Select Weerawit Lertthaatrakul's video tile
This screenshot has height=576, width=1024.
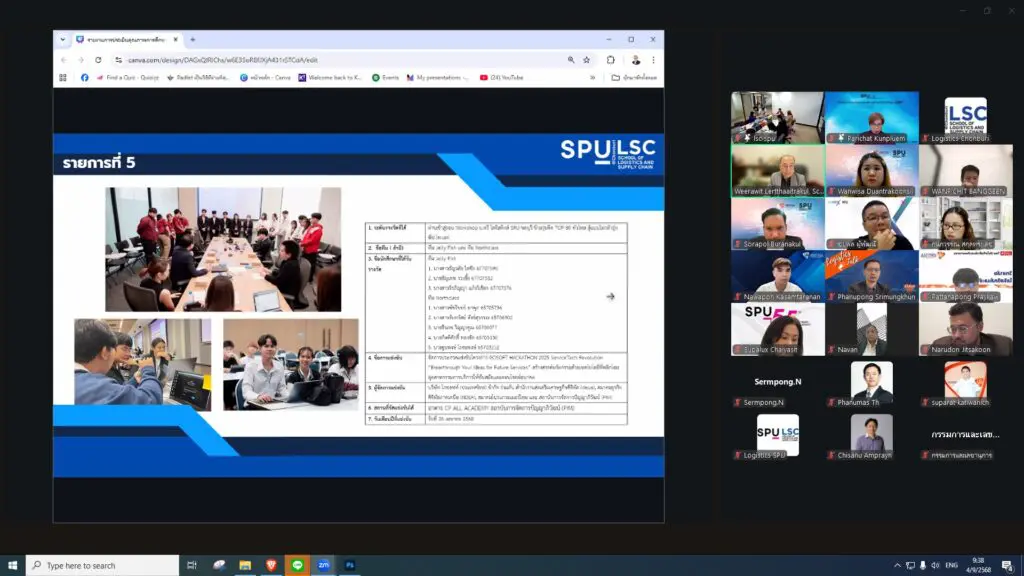coord(777,169)
